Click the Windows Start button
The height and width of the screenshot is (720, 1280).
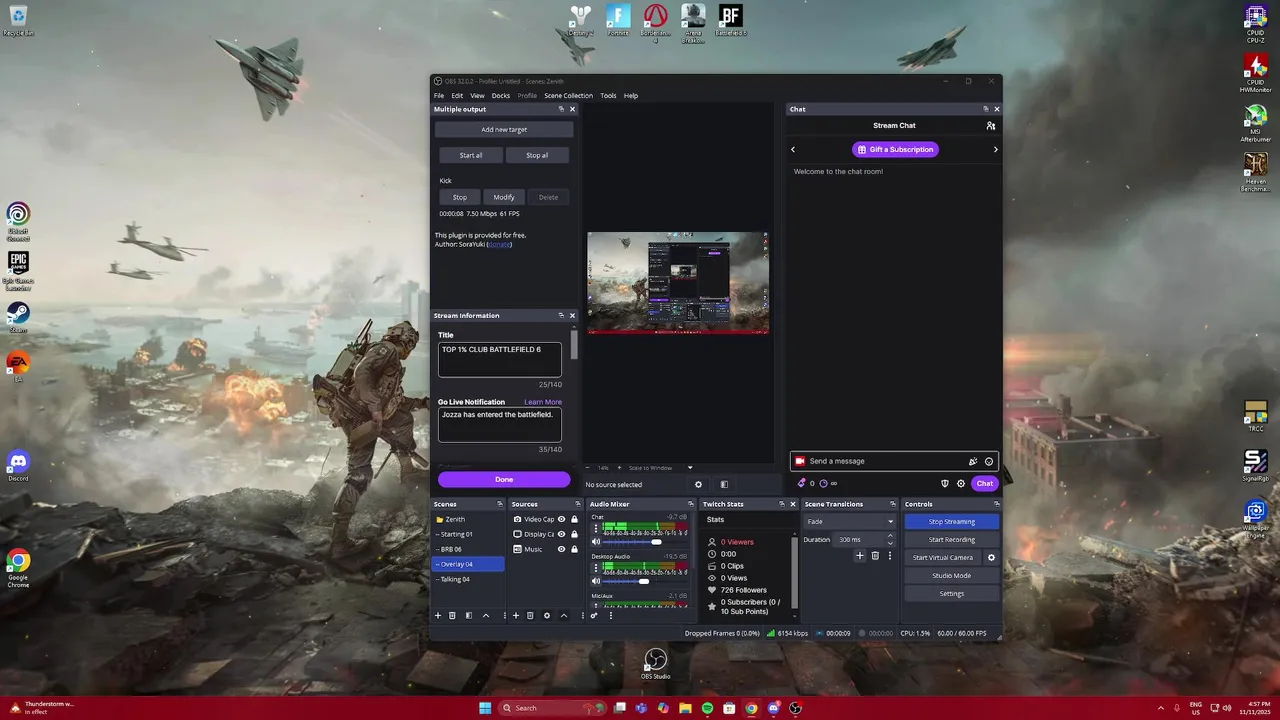tap(485, 708)
